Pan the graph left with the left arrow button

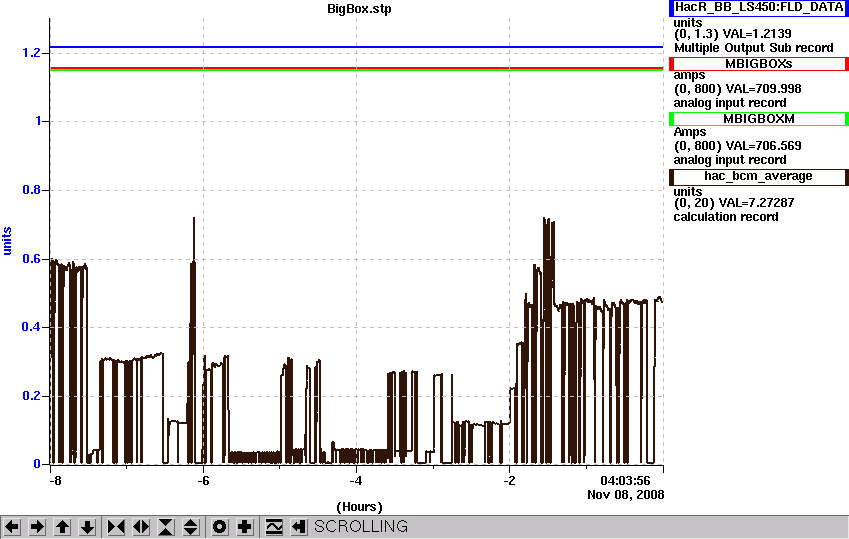click(x=11, y=527)
